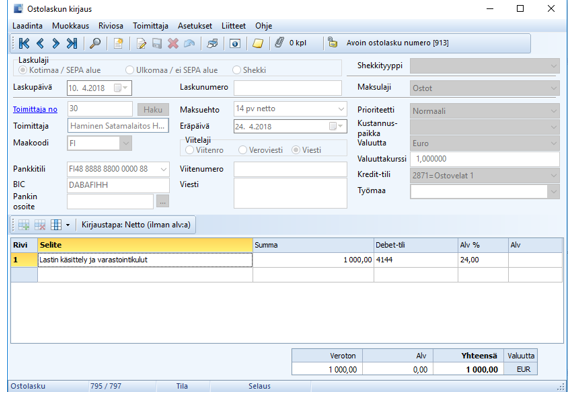
Task: Create a new invoice with new-document icon
Action: point(118,43)
